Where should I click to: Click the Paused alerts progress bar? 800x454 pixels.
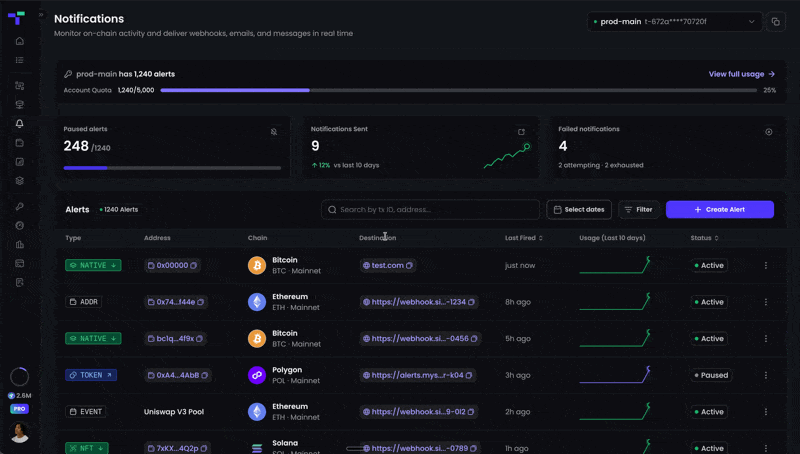172,168
